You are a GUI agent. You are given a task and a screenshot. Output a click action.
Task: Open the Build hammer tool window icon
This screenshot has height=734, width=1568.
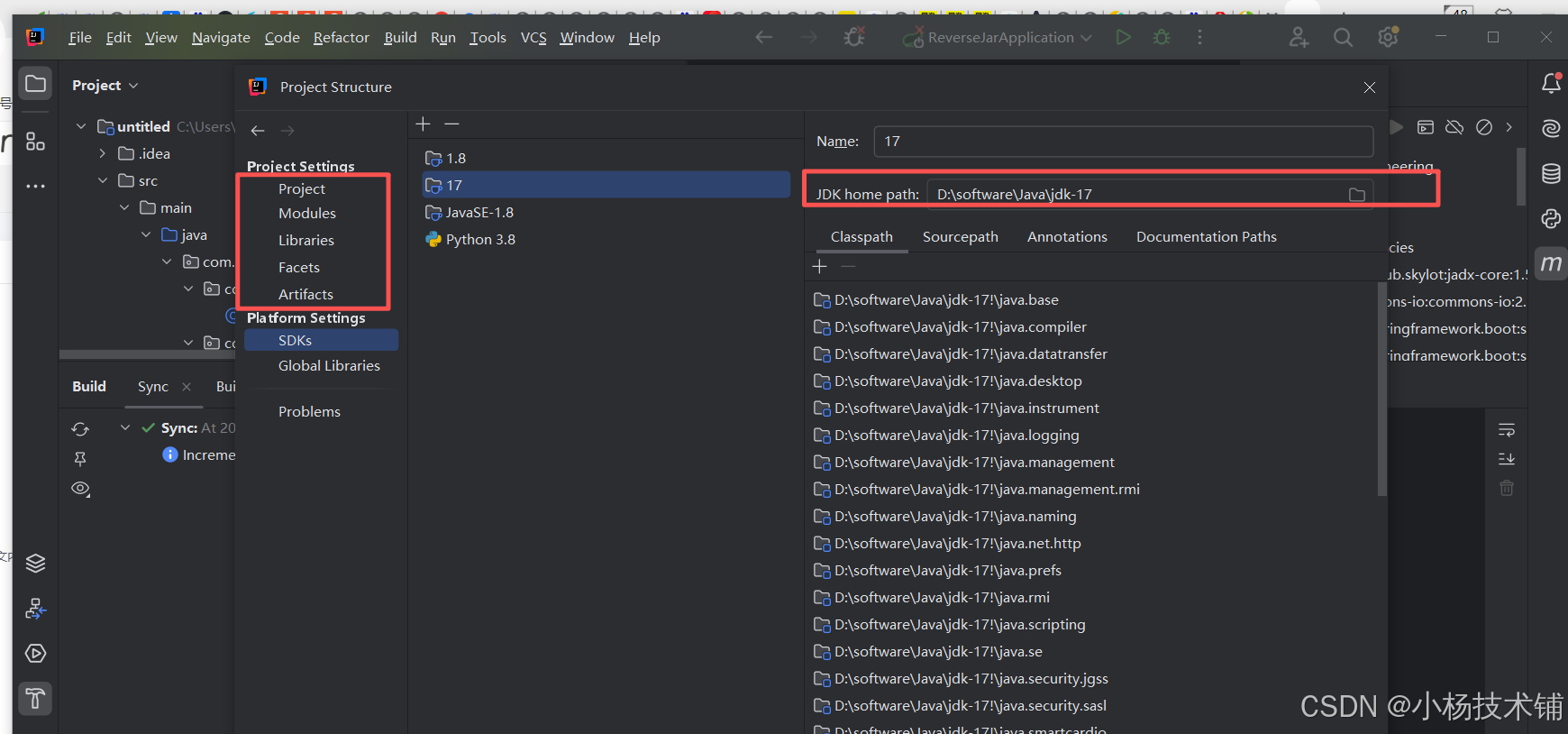point(35,699)
